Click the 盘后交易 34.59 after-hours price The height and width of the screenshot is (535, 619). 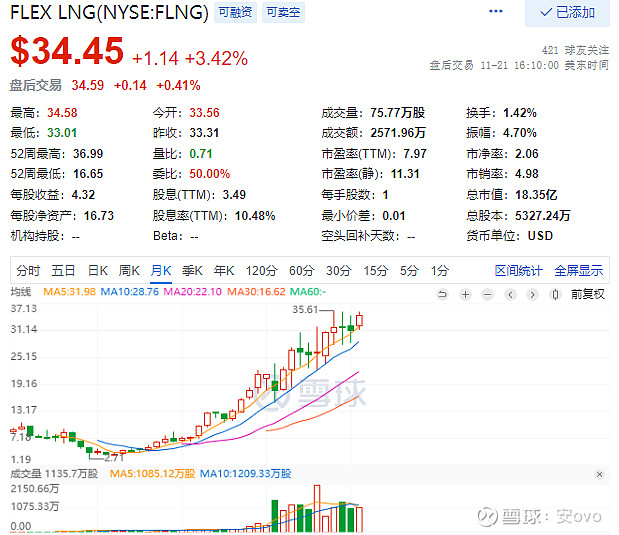point(88,85)
